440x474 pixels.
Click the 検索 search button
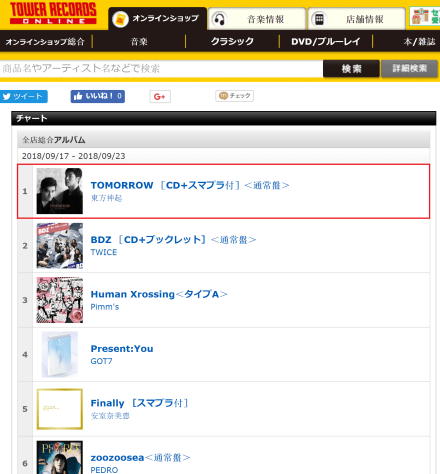pyautogui.click(x=351, y=69)
